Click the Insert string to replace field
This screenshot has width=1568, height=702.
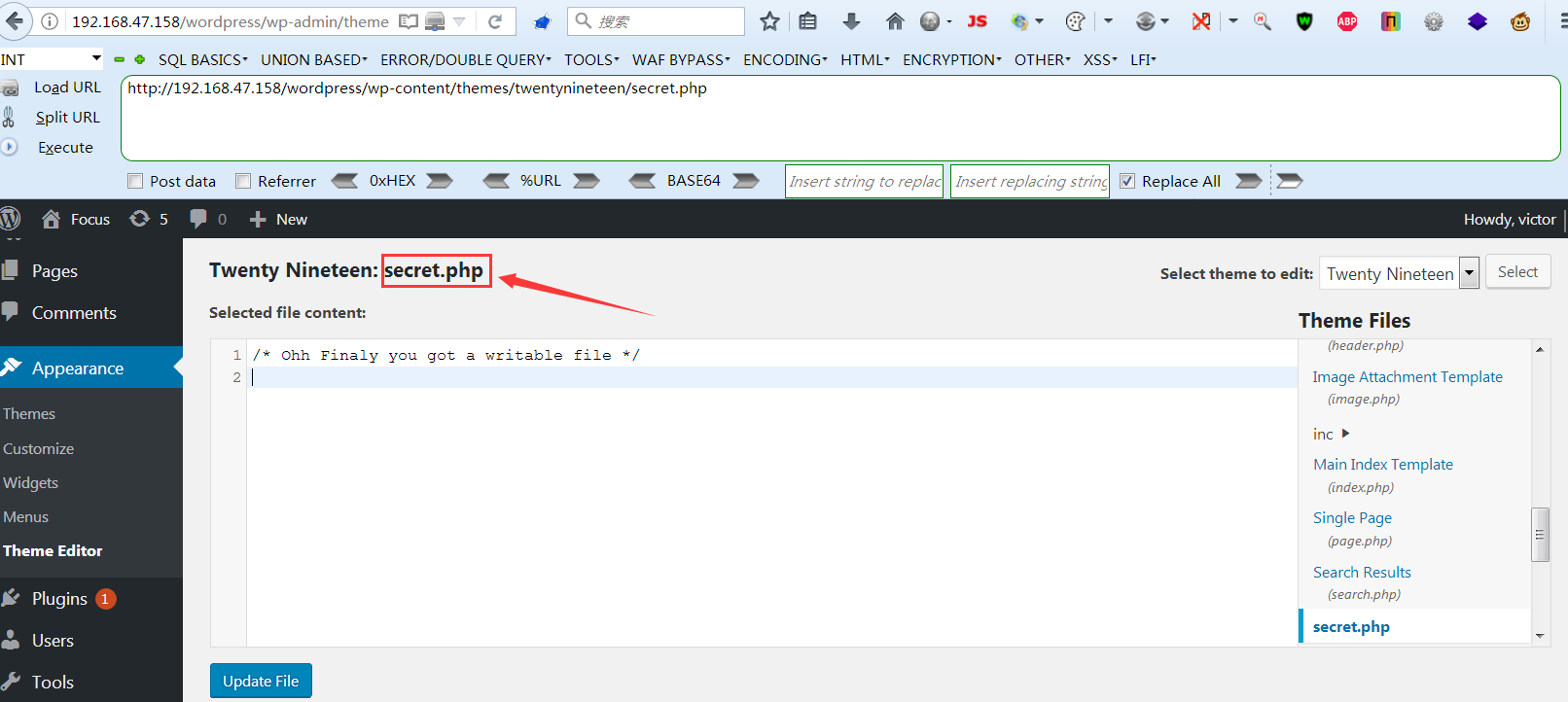pos(864,181)
